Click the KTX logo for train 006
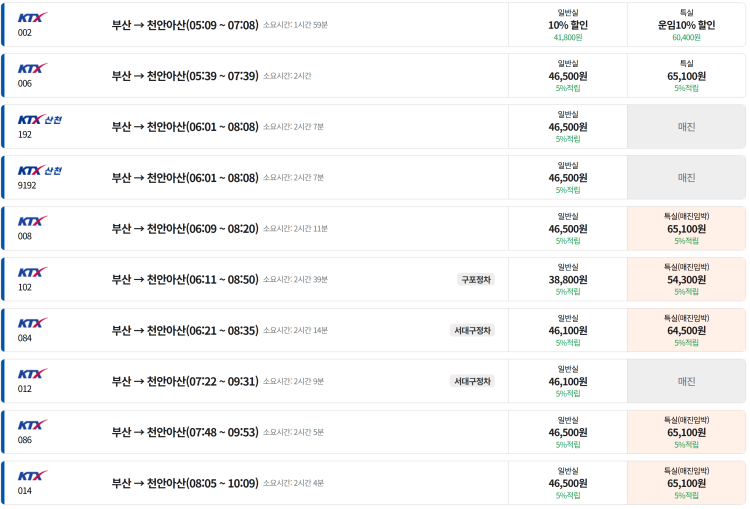This screenshot has height=509, width=750. coord(32,68)
